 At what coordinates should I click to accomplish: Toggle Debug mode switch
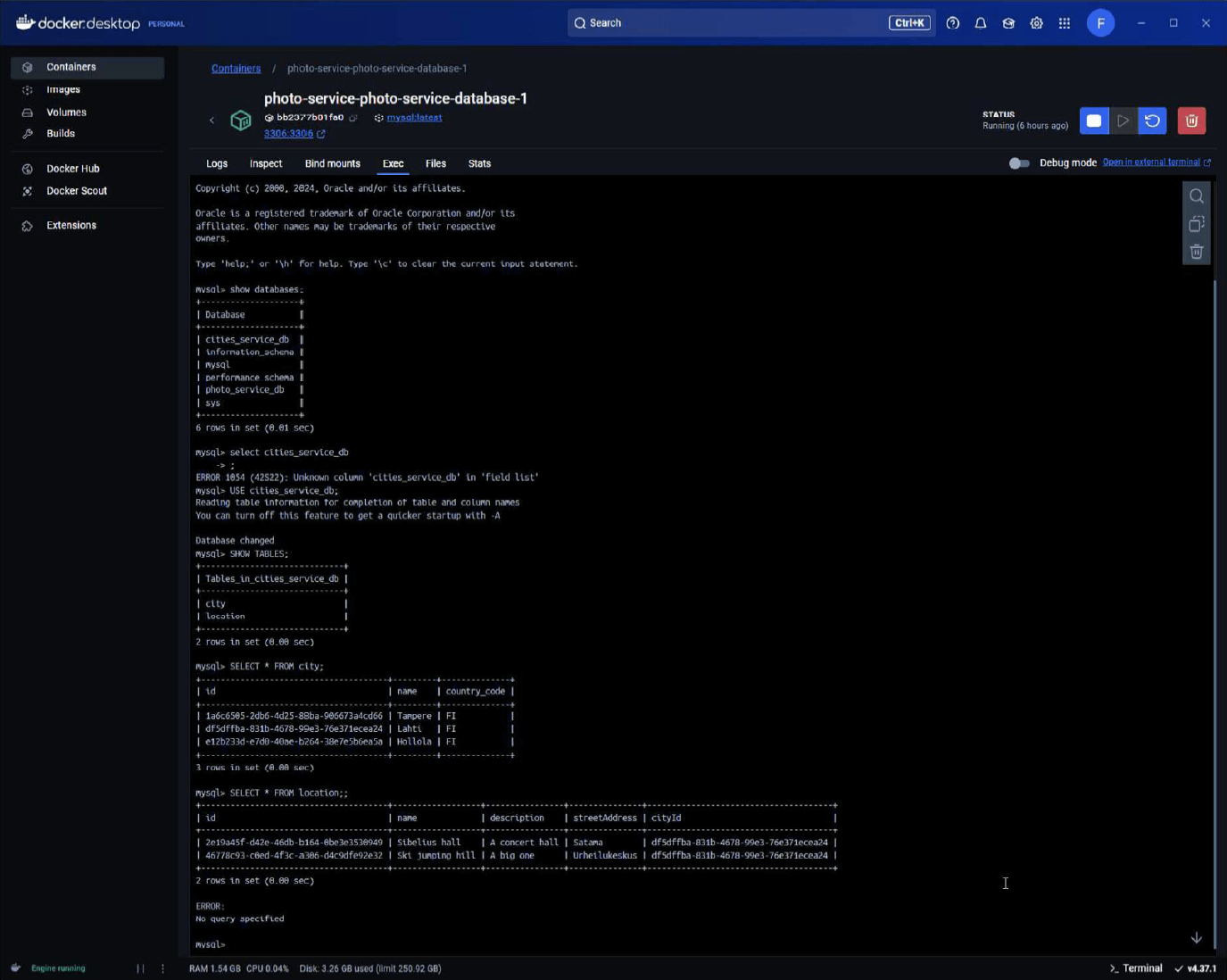[x=1019, y=163]
